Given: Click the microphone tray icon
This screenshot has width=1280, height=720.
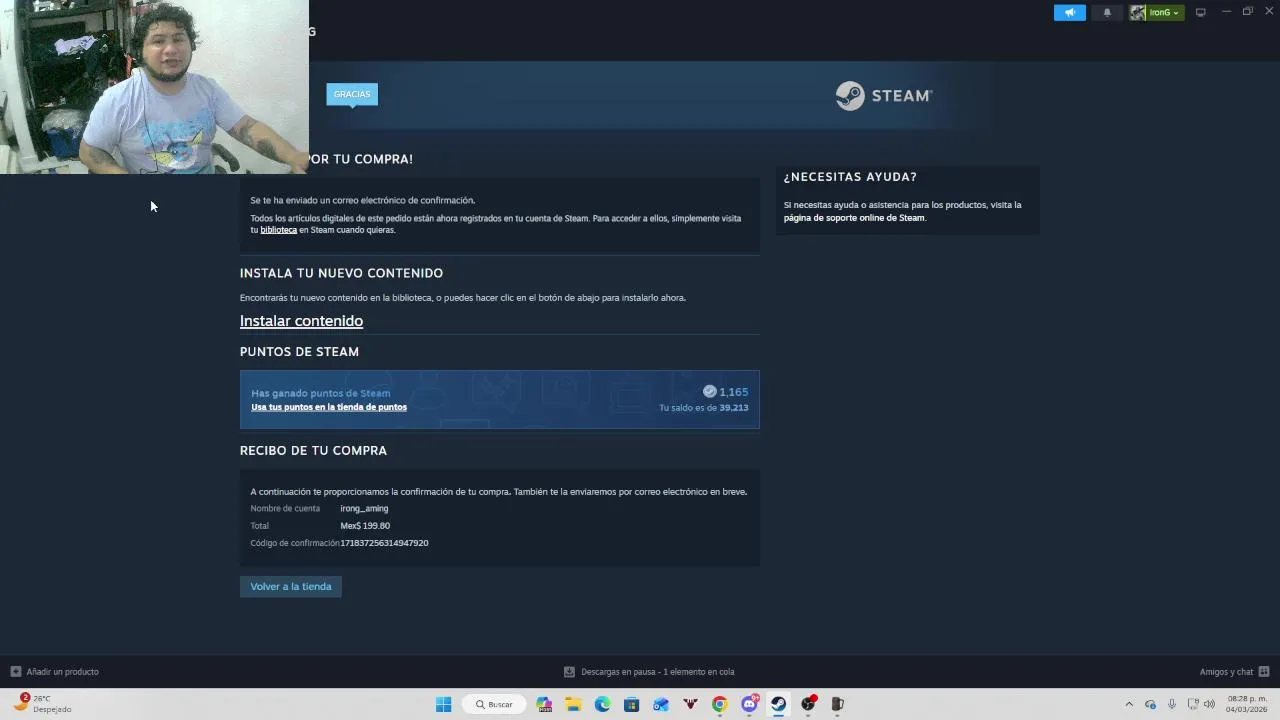Looking at the screenshot, I should pyautogui.click(x=1172, y=704).
